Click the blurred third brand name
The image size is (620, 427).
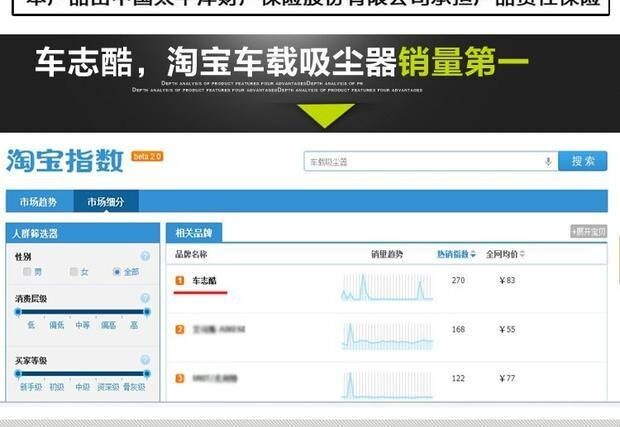[215, 378]
